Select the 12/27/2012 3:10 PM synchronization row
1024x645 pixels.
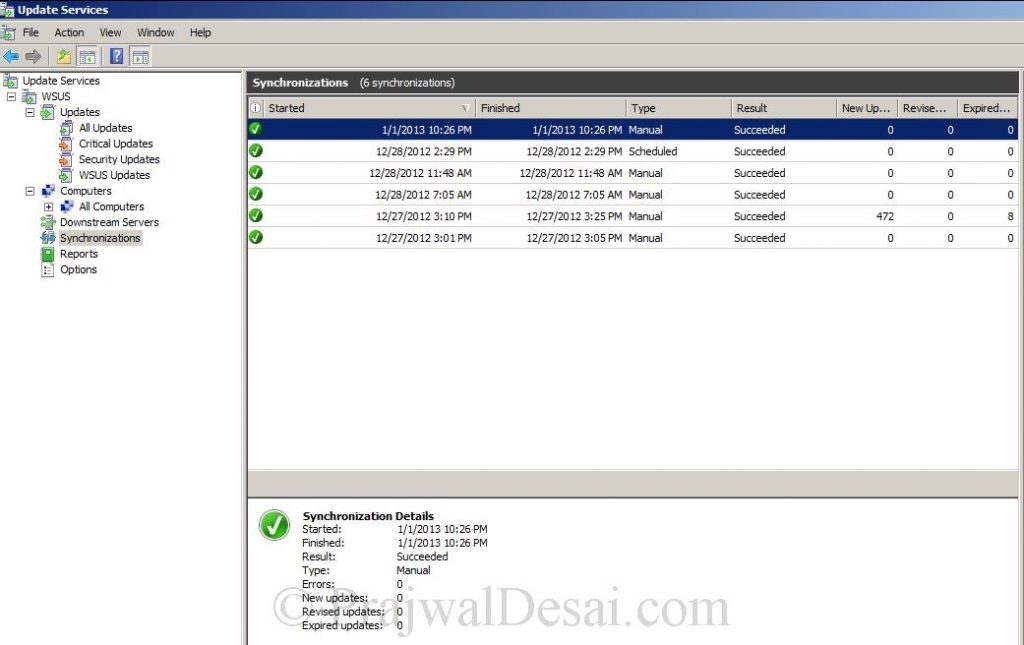click(632, 216)
